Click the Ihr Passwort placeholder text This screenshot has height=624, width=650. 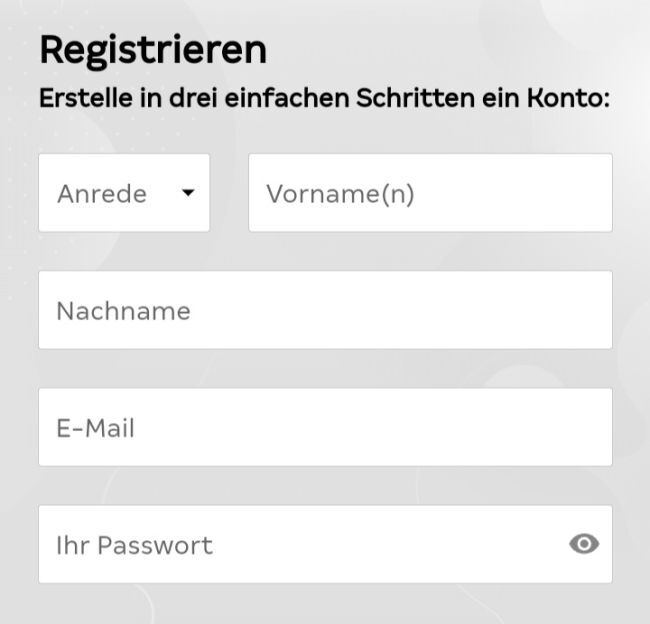tap(134, 545)
